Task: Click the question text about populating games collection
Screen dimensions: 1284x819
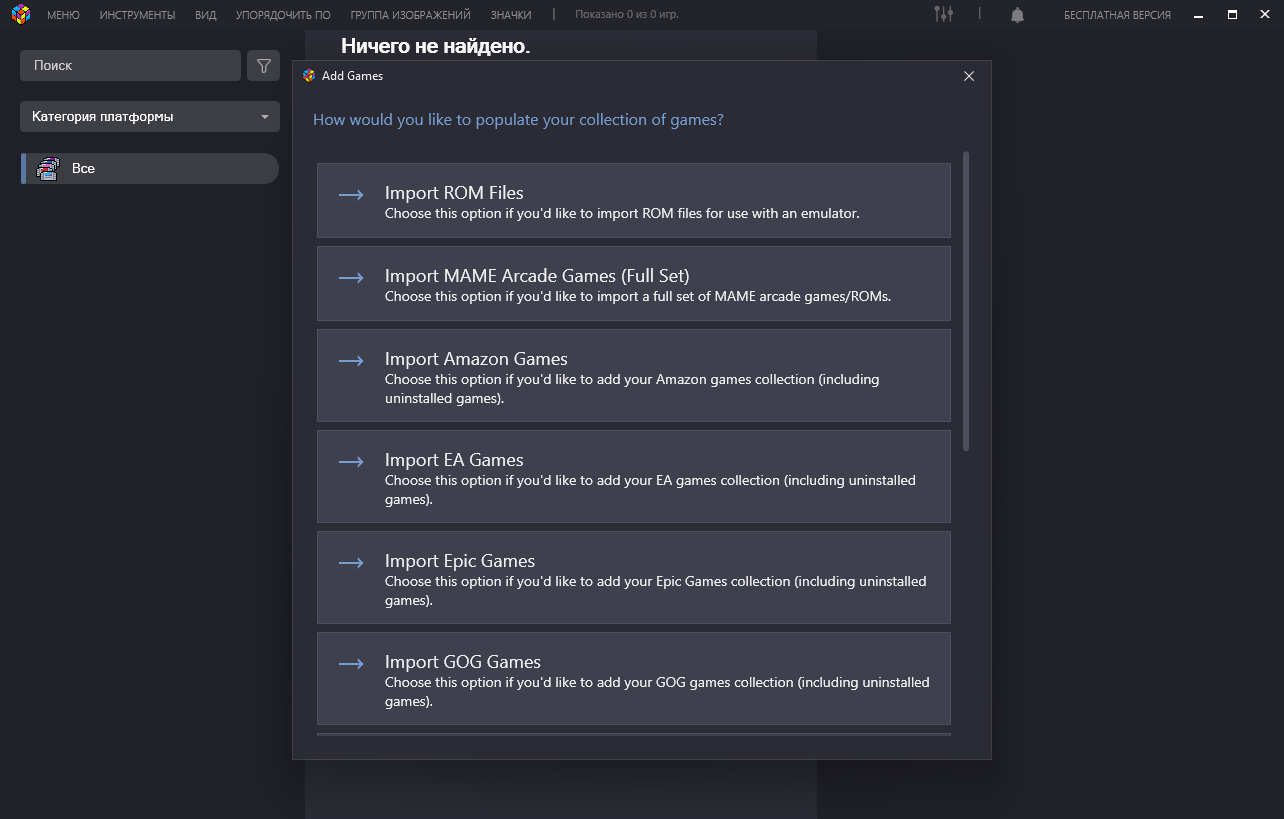Action: pyautogui.click(x=518, y=120)
